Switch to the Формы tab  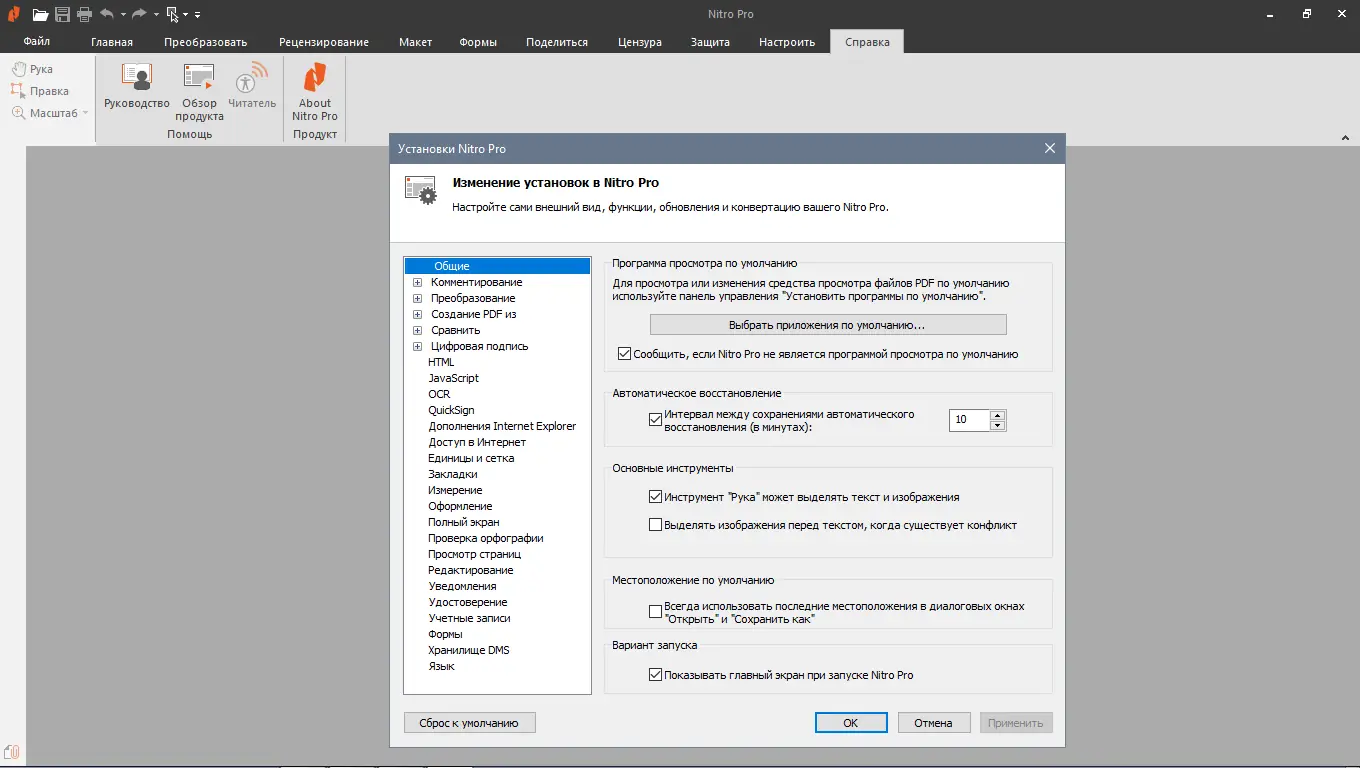coord(478,42)
